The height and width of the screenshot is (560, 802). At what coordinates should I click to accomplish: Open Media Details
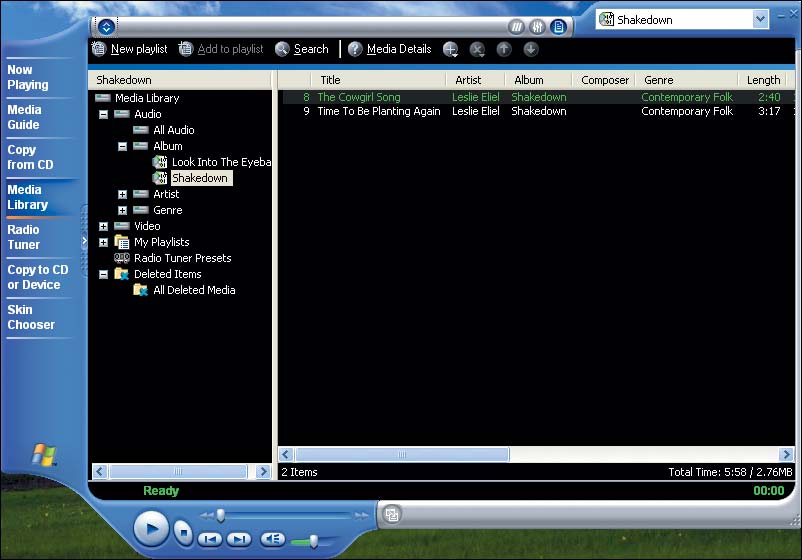pyautogui.click(x=390, y=49)
